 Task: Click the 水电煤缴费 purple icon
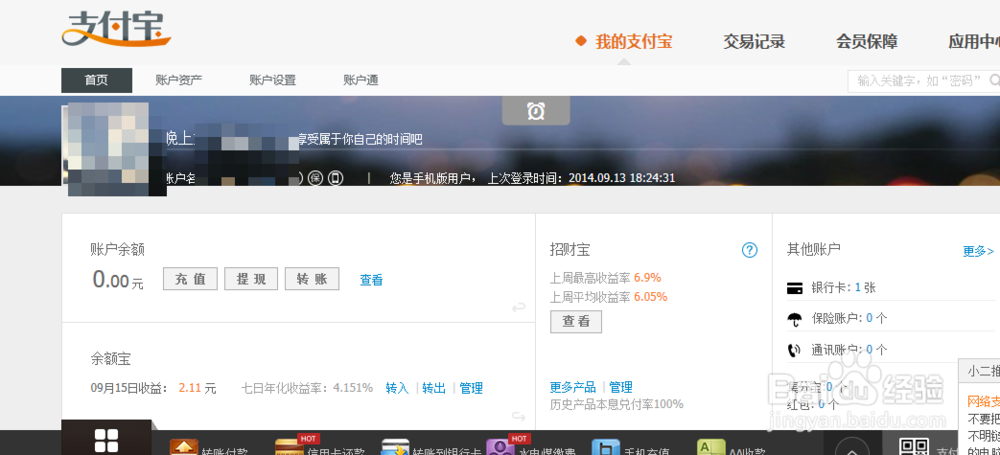tap(500, 448)
